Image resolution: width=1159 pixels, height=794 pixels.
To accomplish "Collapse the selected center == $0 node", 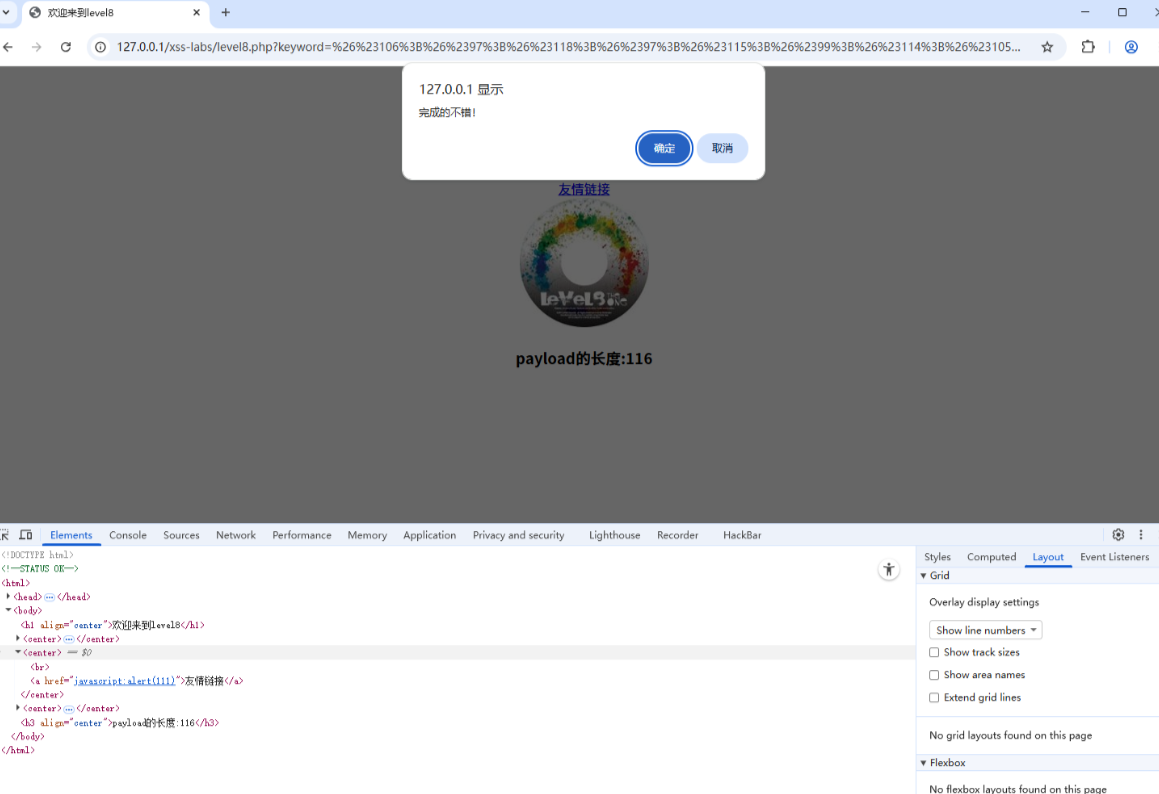I will [18, 652].
